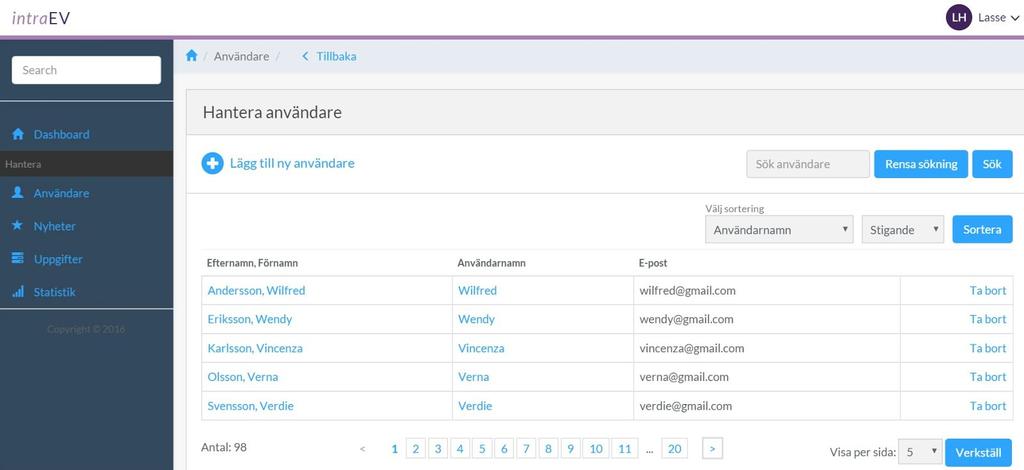1024x470 pixels.
Task: Click the intraEV logo
Action: 40,18
